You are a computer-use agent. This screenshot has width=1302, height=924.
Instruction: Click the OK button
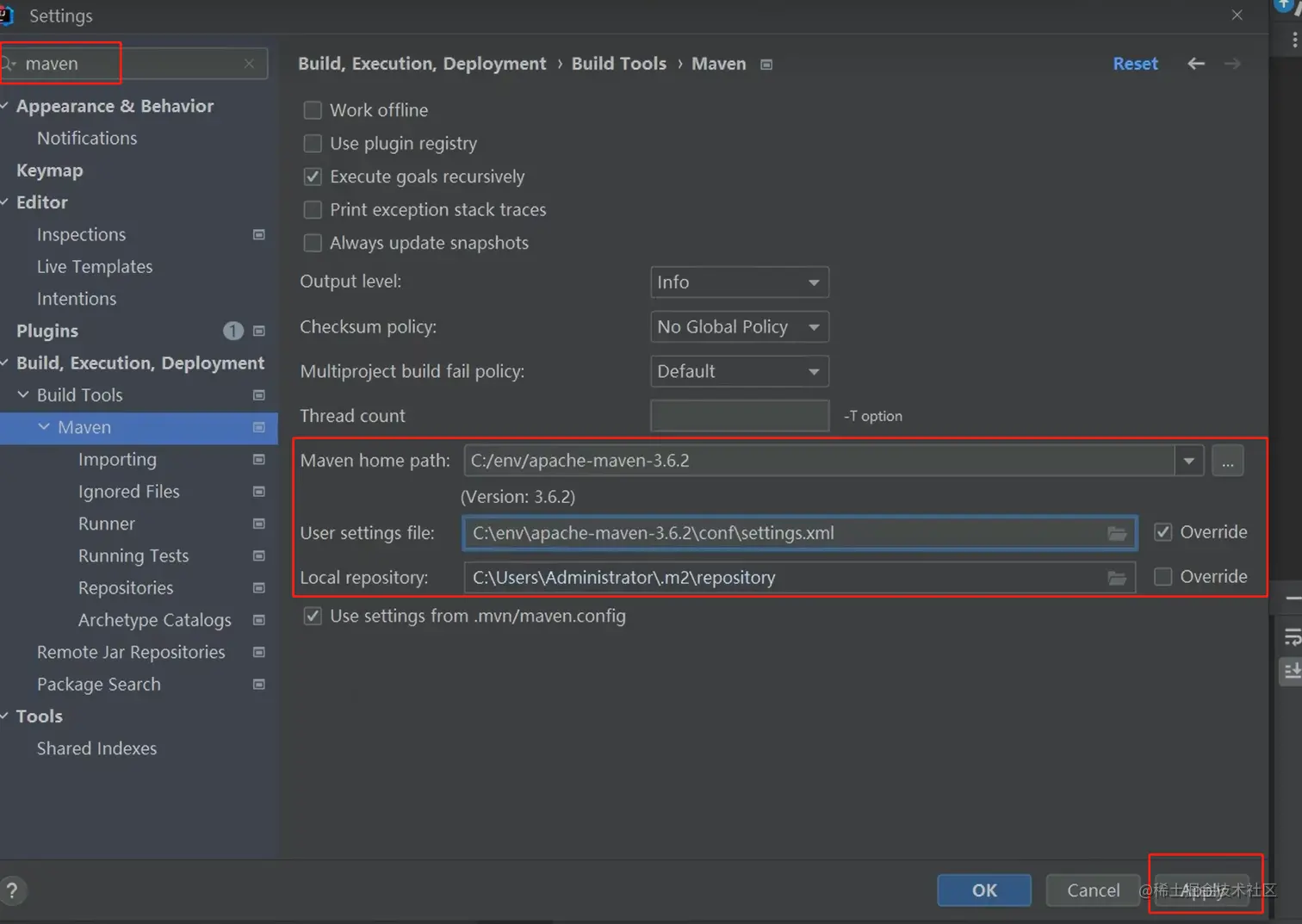[984, 890]
